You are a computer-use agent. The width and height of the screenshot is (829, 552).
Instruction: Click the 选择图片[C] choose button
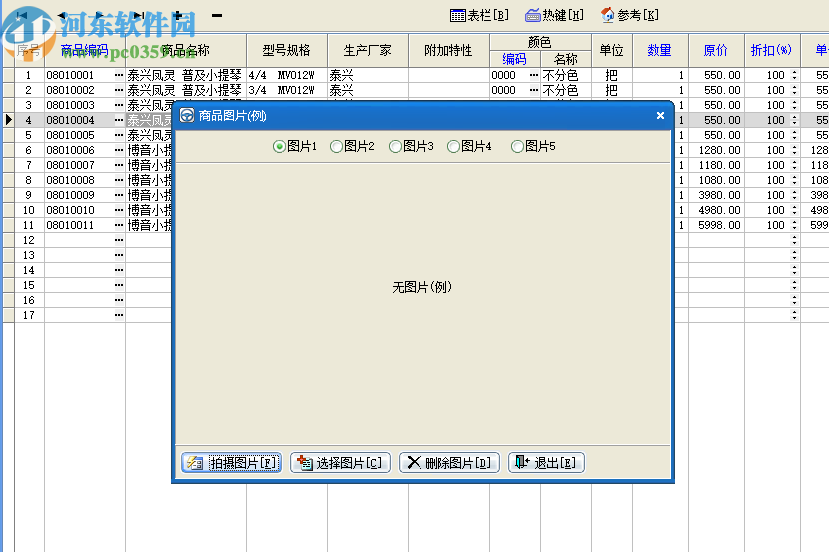[340, 463]
